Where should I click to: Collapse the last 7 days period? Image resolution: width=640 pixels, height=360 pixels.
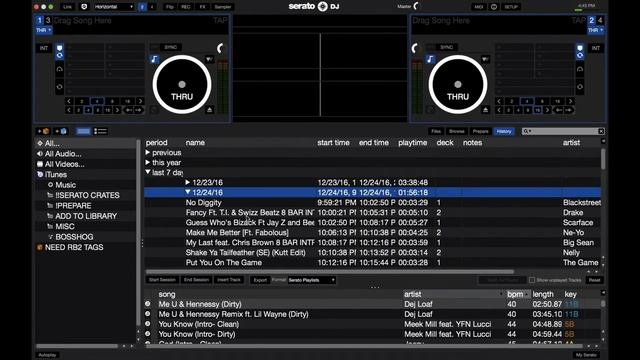(148, 172)
